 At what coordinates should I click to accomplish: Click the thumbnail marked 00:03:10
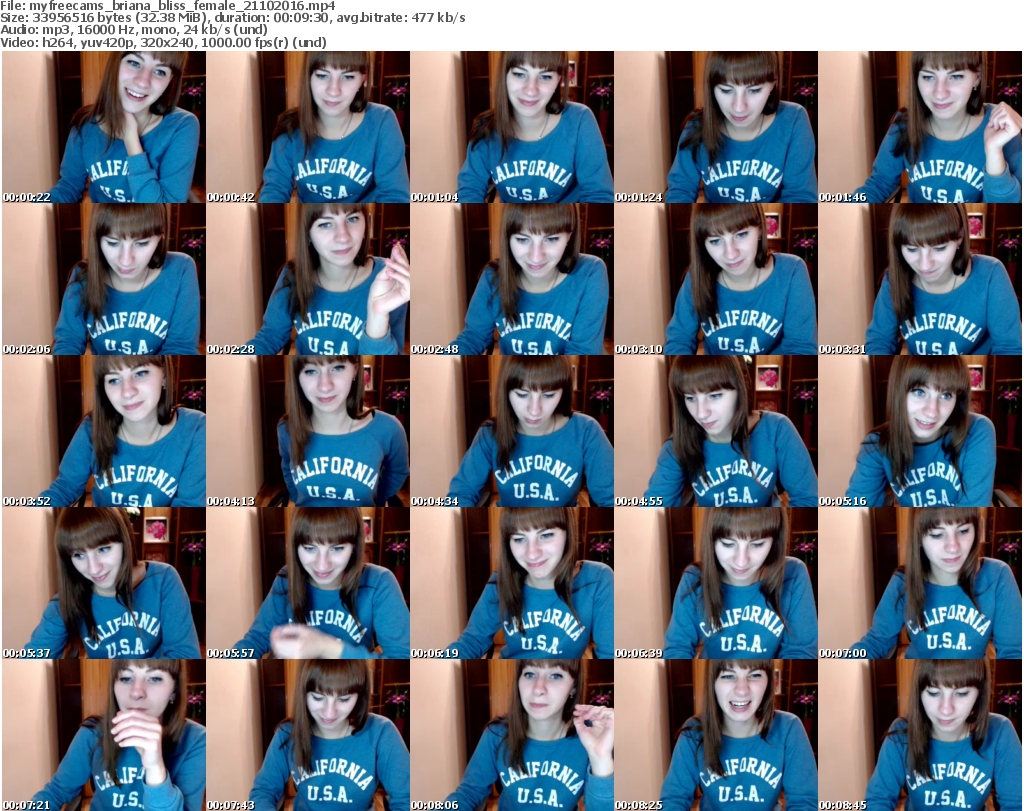715,279
